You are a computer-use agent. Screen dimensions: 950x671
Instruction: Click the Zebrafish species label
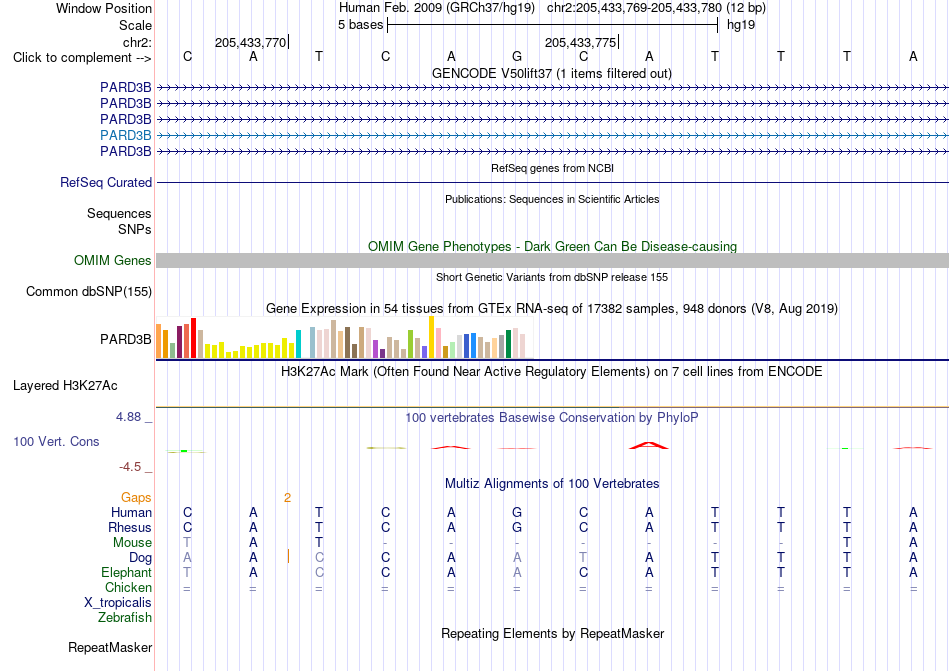click(125, 618)
